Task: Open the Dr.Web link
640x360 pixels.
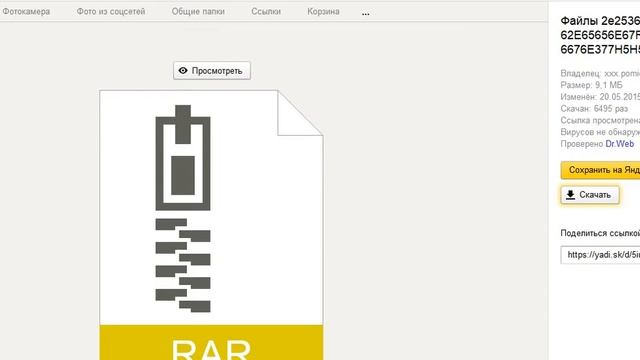Action: [x=619, y=144]
